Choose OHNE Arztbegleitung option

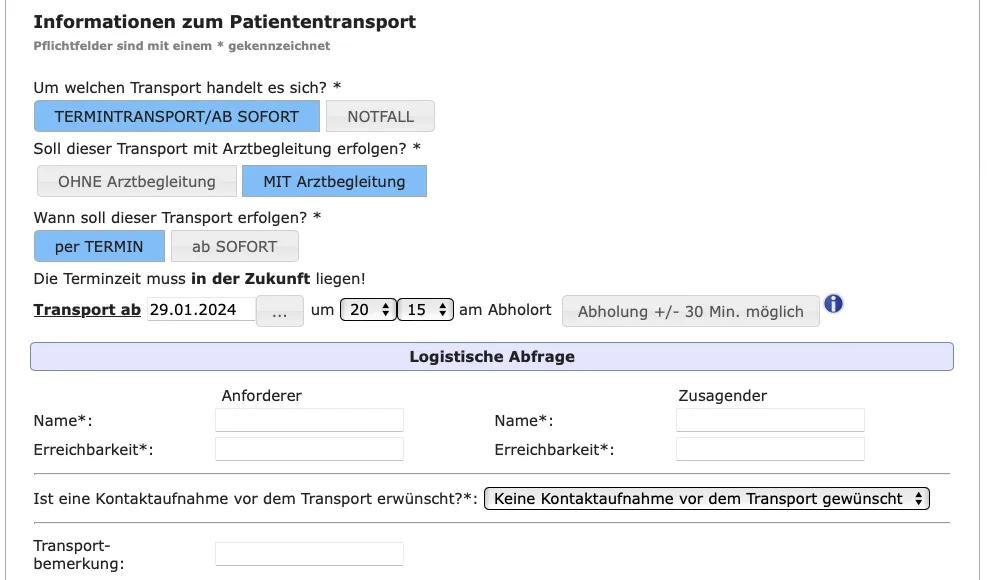(137, 182)
